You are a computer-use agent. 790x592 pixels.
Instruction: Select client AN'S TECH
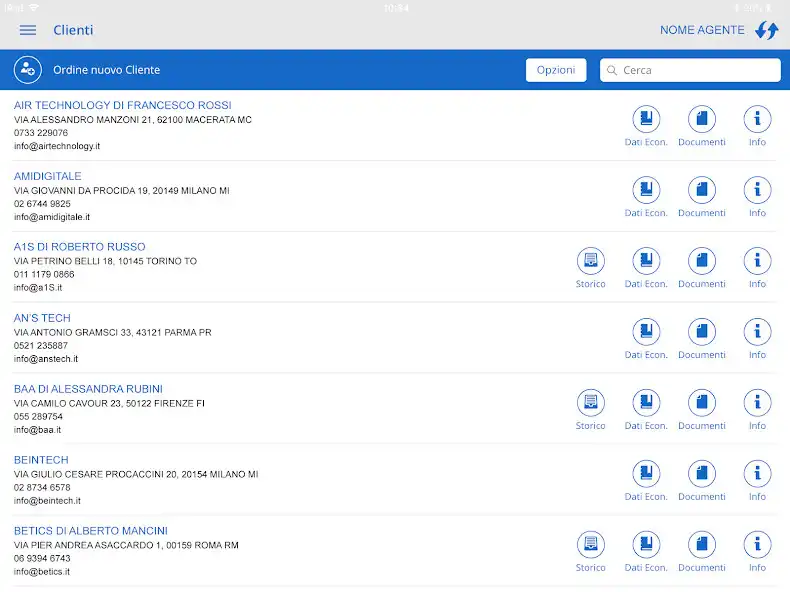tap(42, 318)
